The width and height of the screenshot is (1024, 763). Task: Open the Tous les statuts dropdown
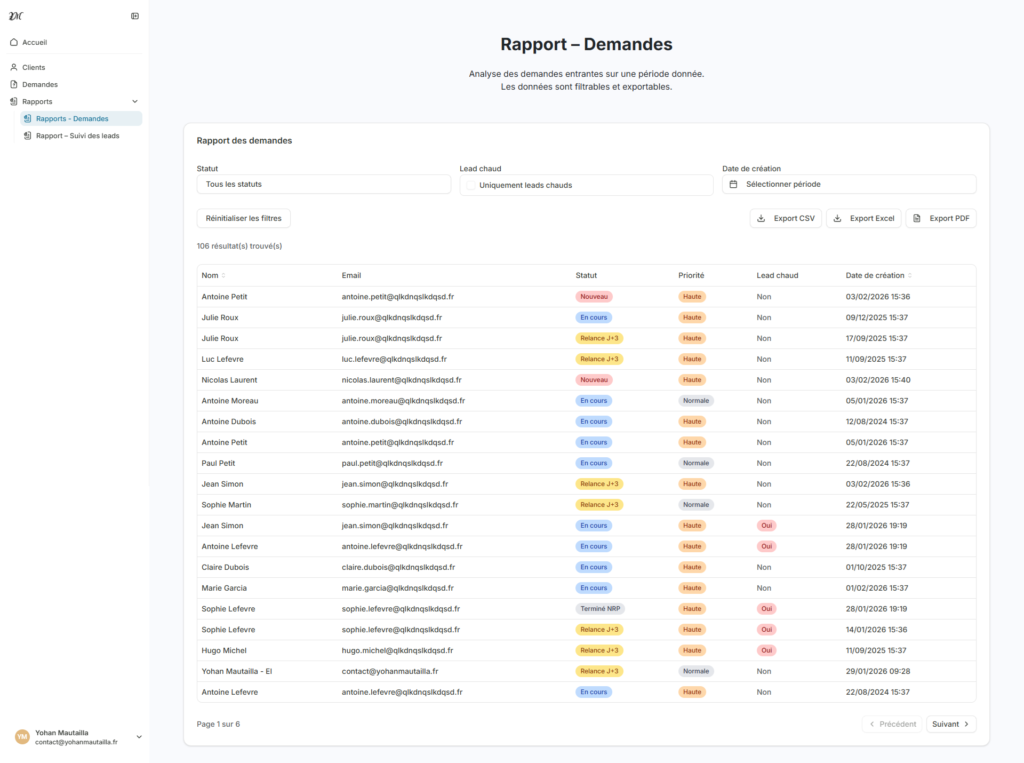pyautogui.click(x=323, y=185)
